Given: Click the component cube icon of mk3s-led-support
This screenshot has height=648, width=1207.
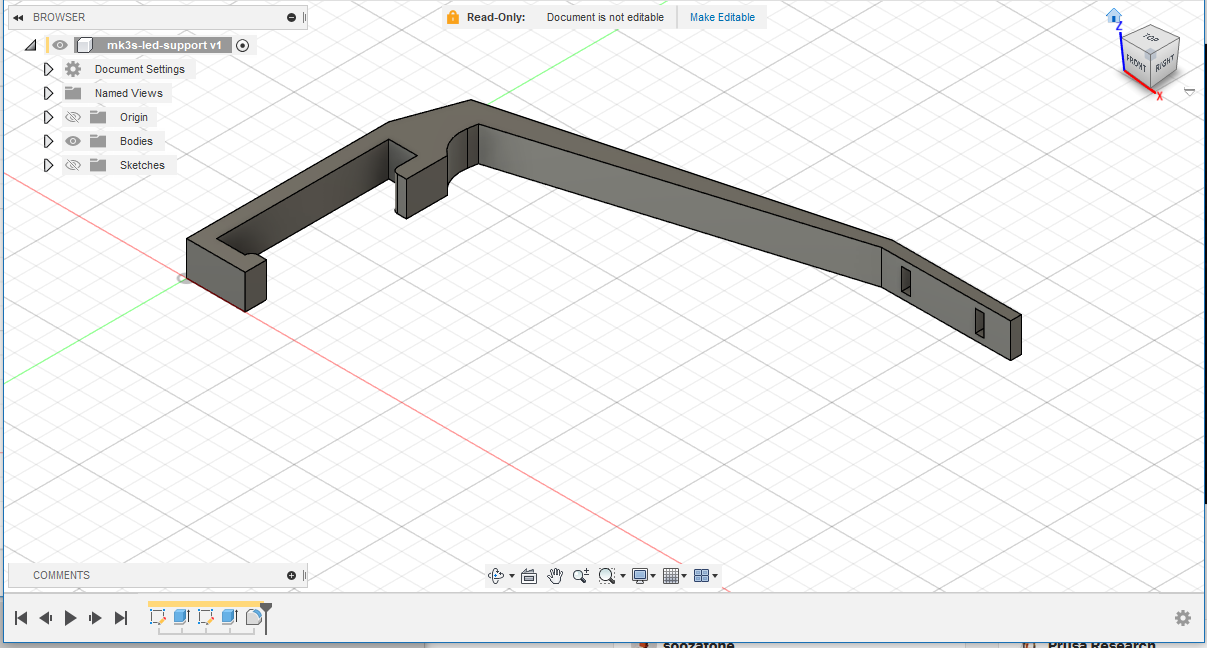Looking at the screenshot, I should [86, 45].
